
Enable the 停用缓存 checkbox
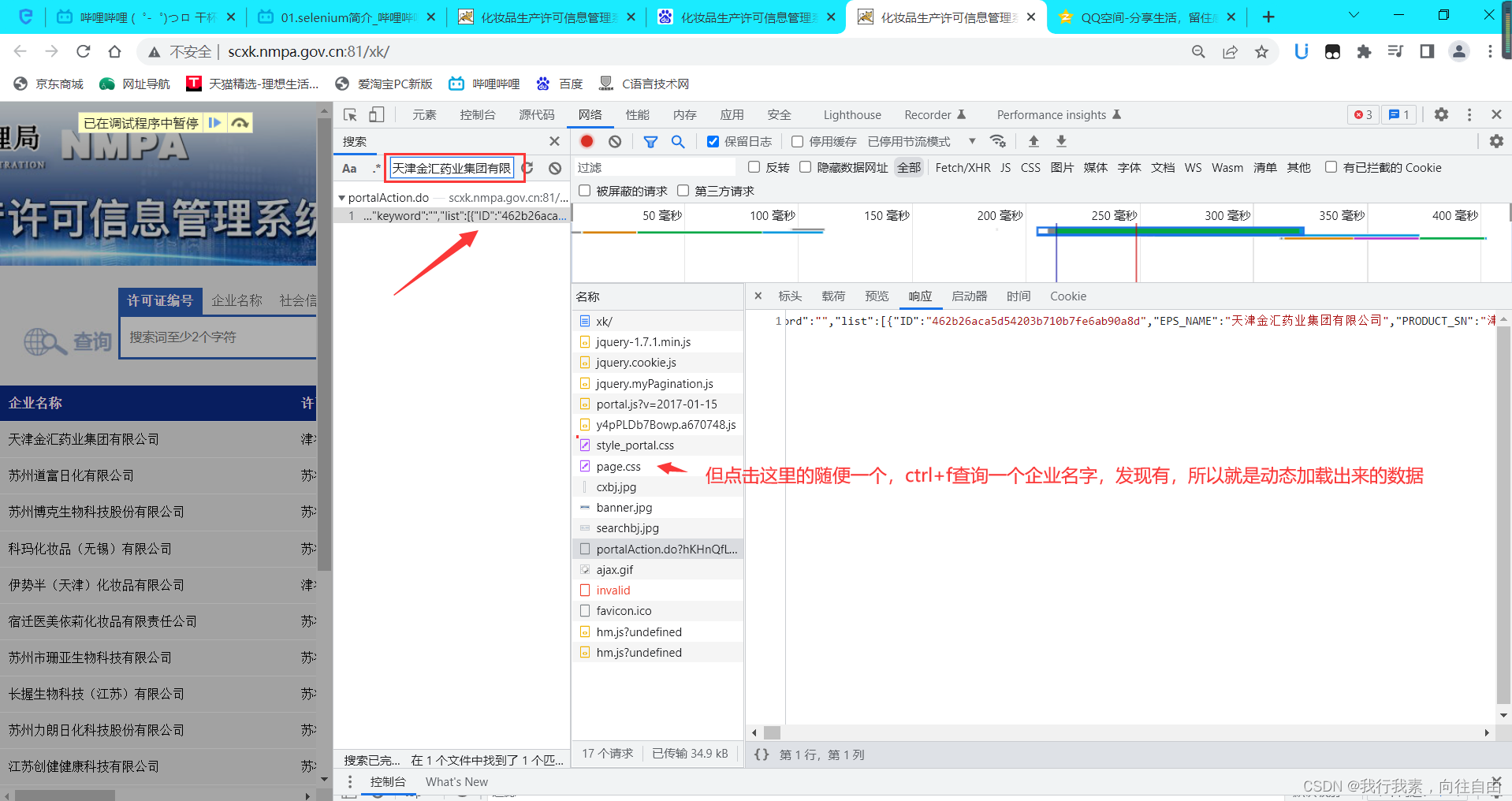(x=797, y=141)
